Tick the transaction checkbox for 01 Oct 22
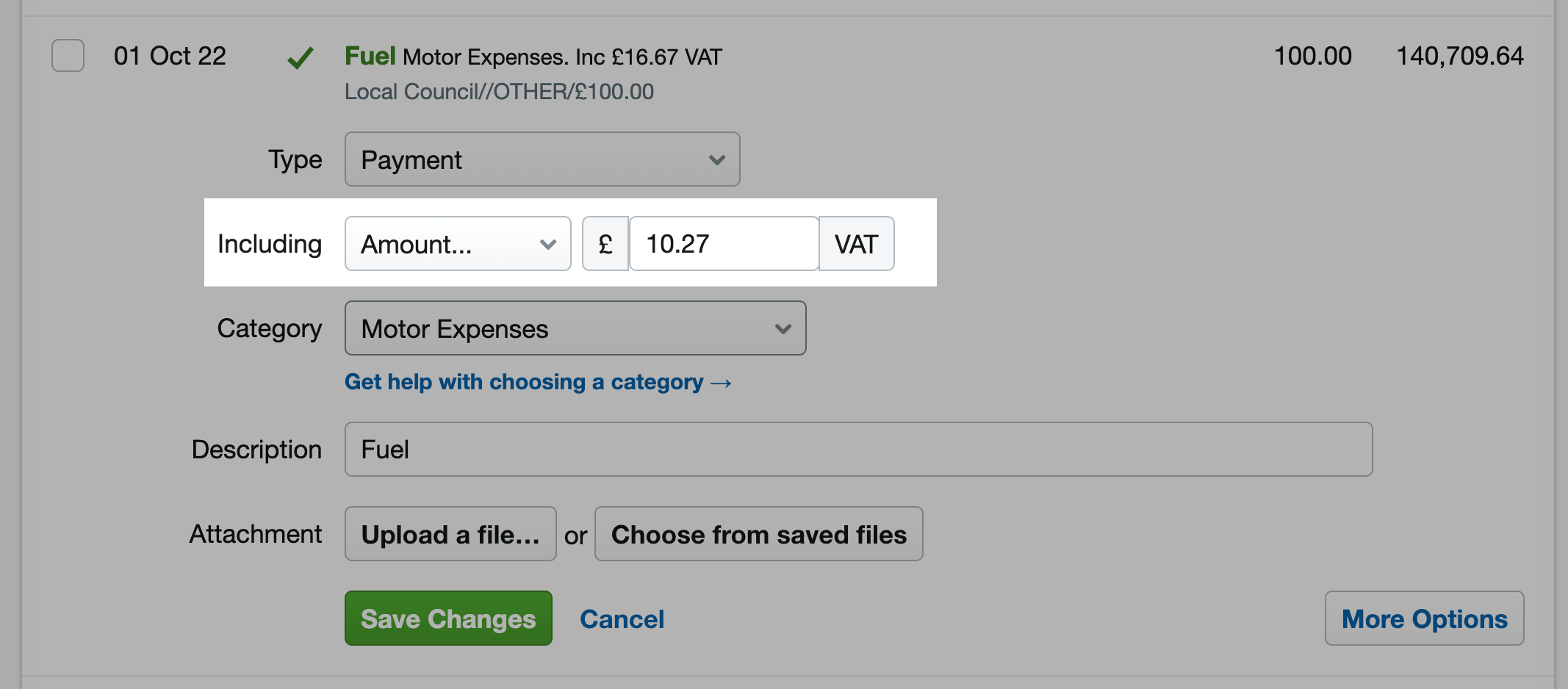The width and height of the screenshot is (1568, 689). click(67, 56)
